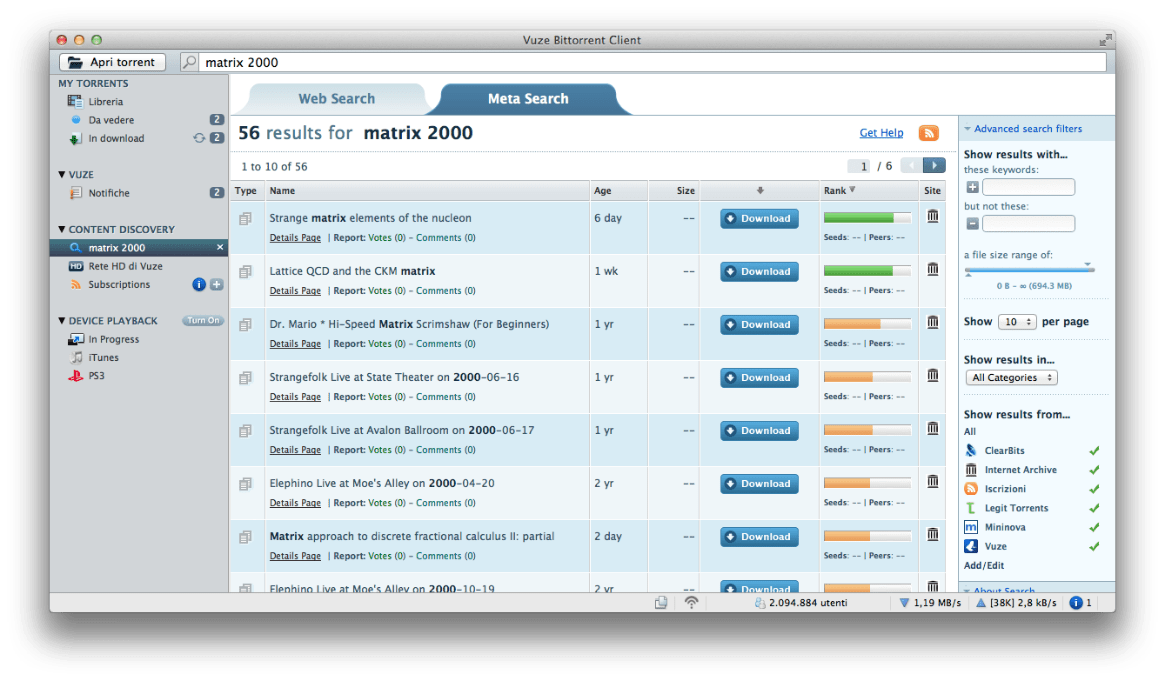Open the In download list
Screen dimensions: 1165x681
click(x=116, y=138)
